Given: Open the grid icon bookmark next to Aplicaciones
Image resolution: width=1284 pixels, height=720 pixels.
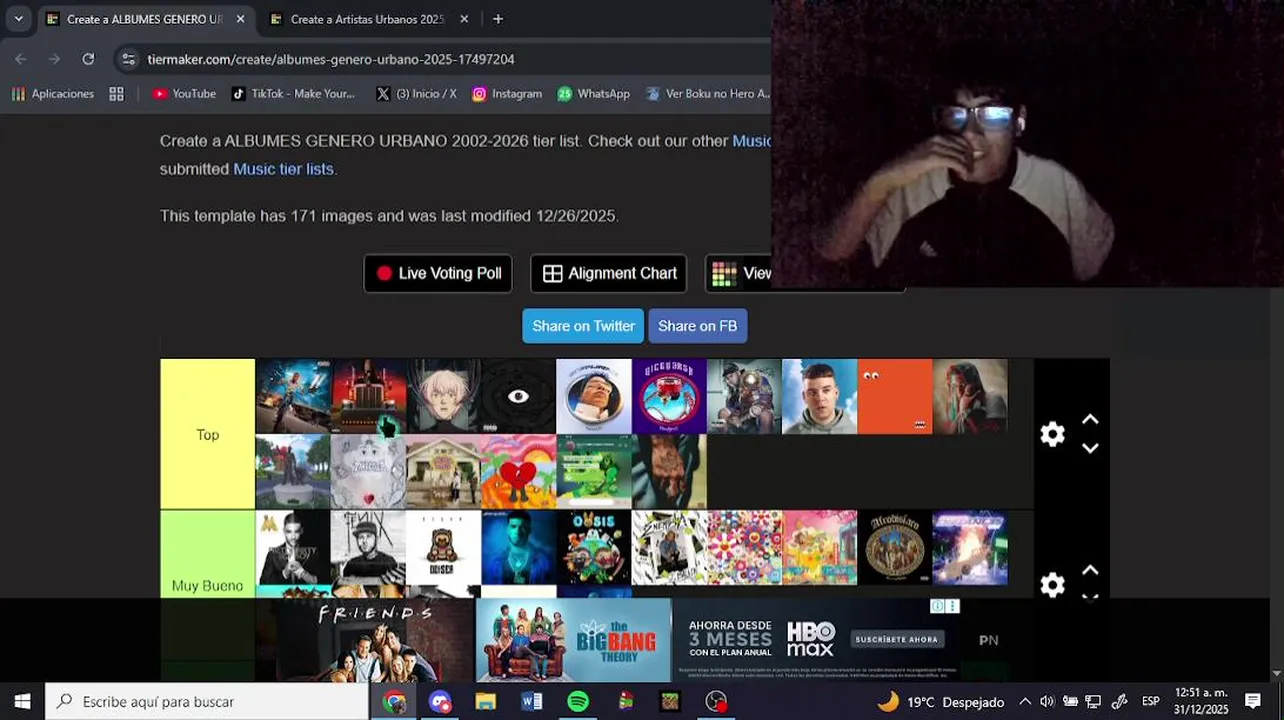Looking at the screenshot, I should [x=116, y=93].
